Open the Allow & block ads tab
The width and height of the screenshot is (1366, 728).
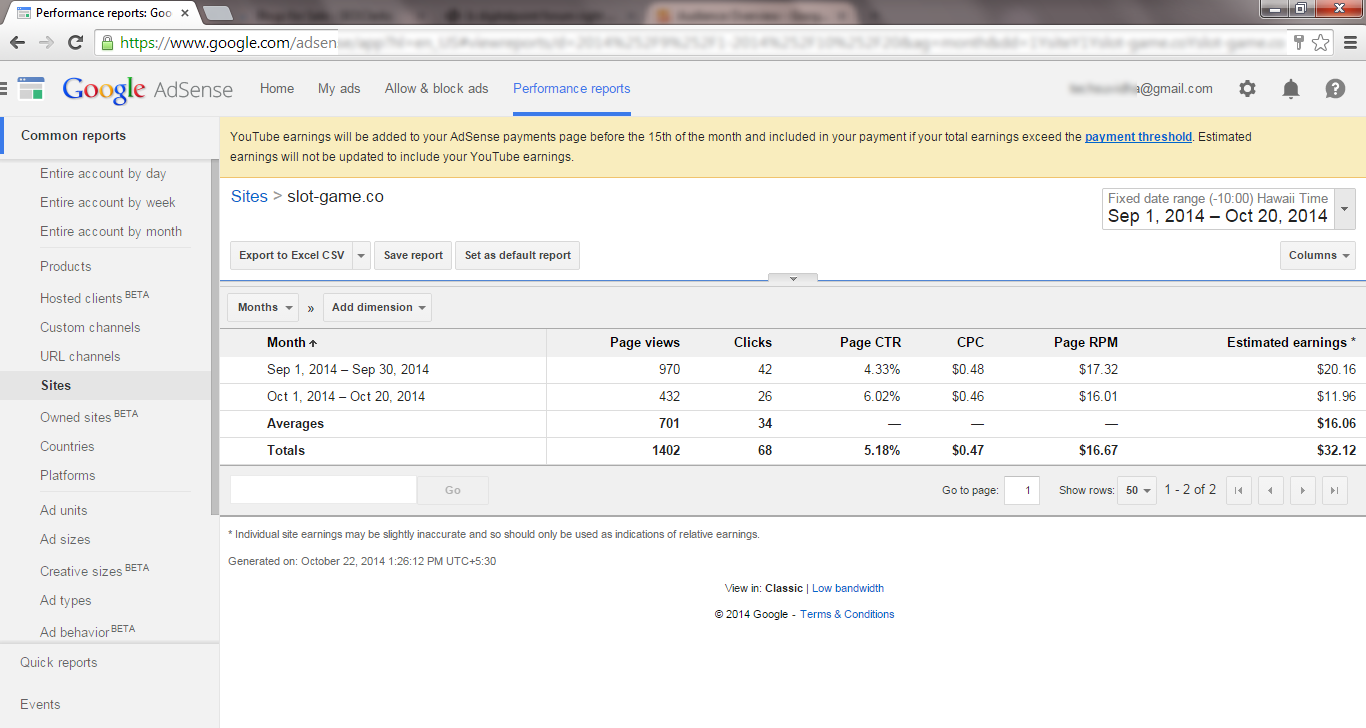click(x=437, y=89)
